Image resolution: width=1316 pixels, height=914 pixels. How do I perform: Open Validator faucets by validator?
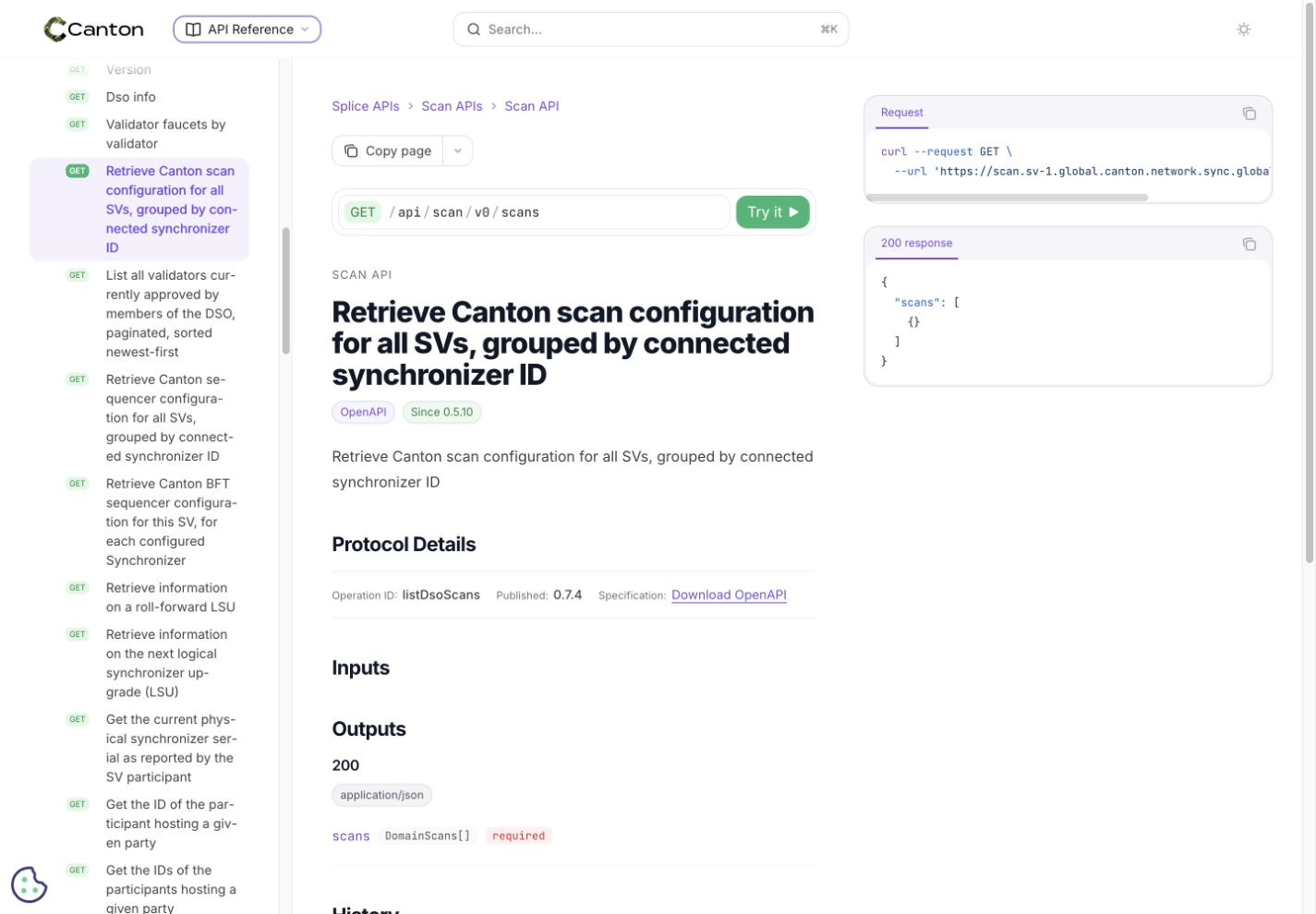tap(139, 134)
